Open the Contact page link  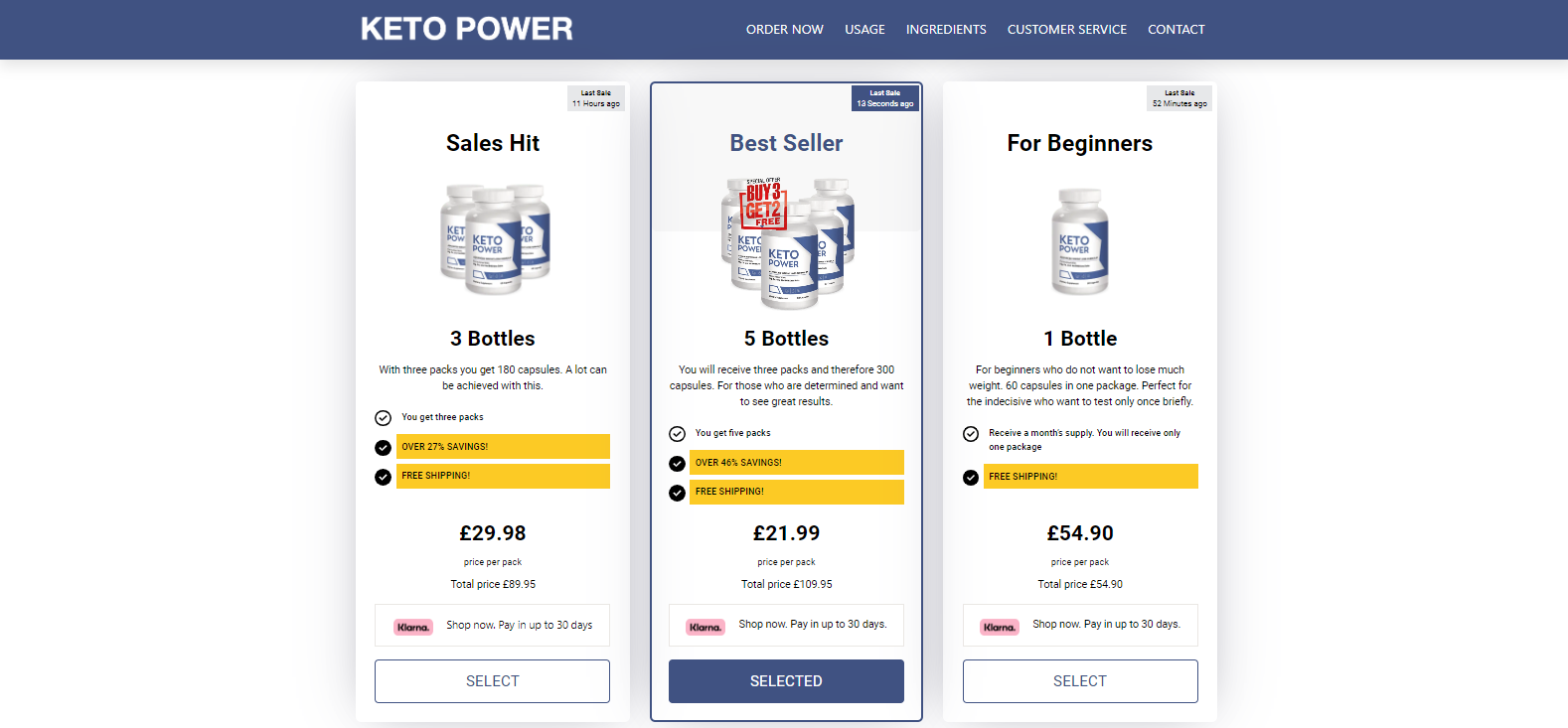tap(1176, 30)
